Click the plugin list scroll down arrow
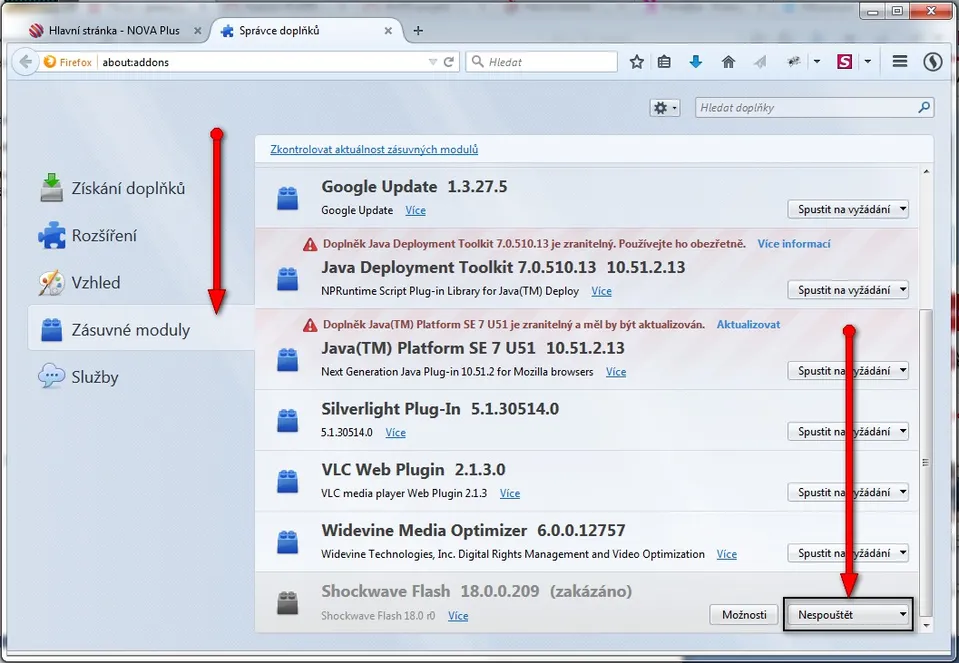 pyautogui.click(x=926, y=625)
